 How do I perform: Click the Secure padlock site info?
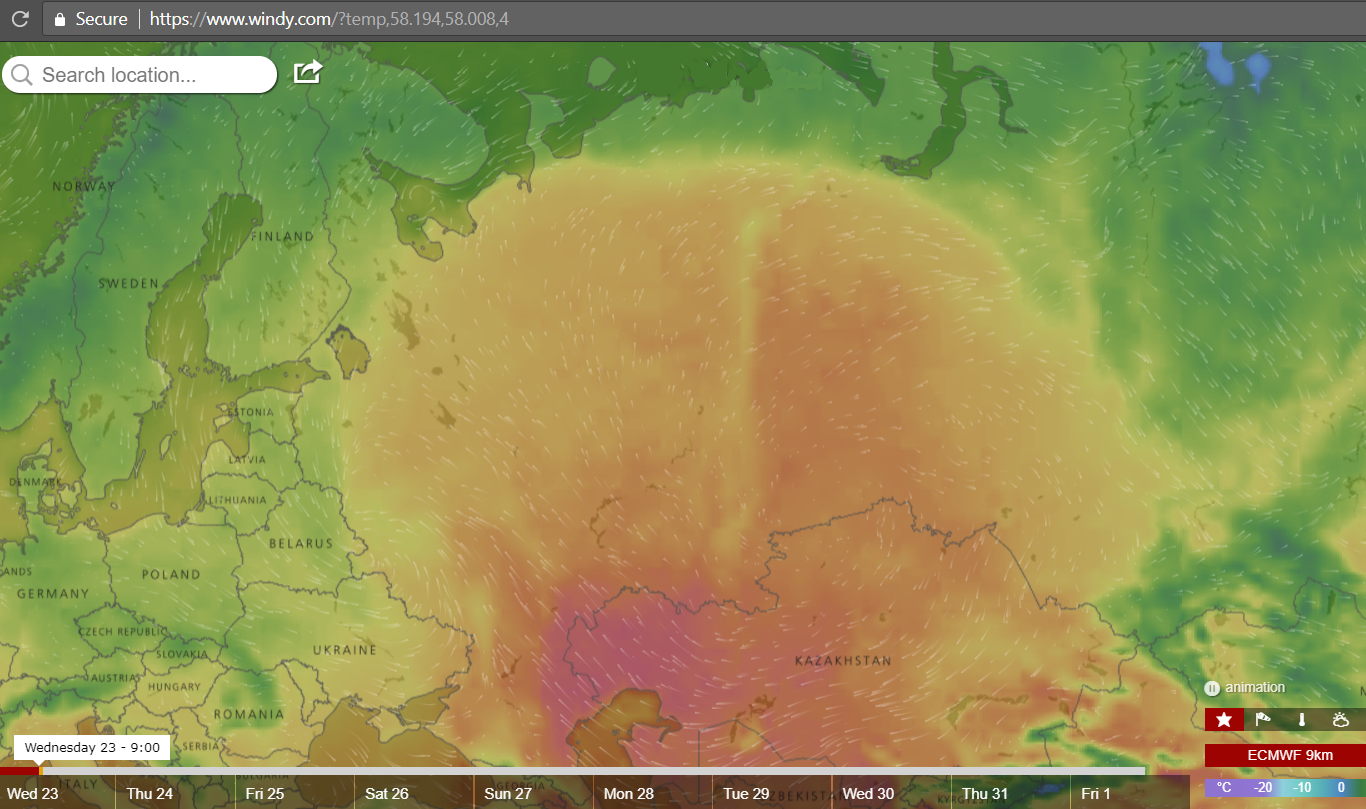(x=91, y=19)
